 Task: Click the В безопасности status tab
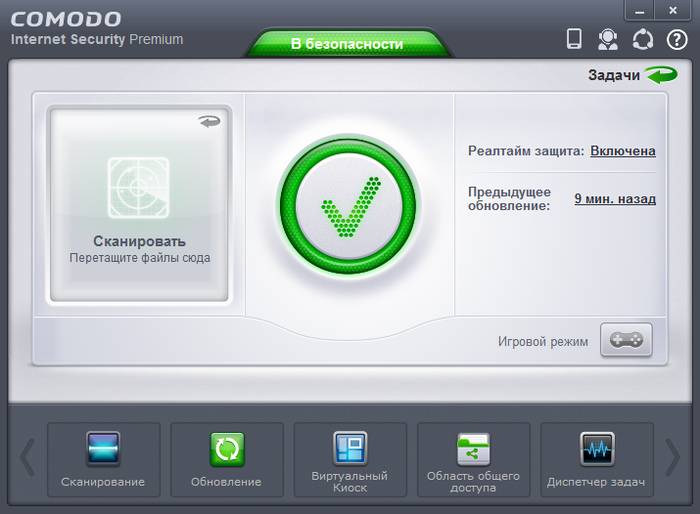(347, 44)
